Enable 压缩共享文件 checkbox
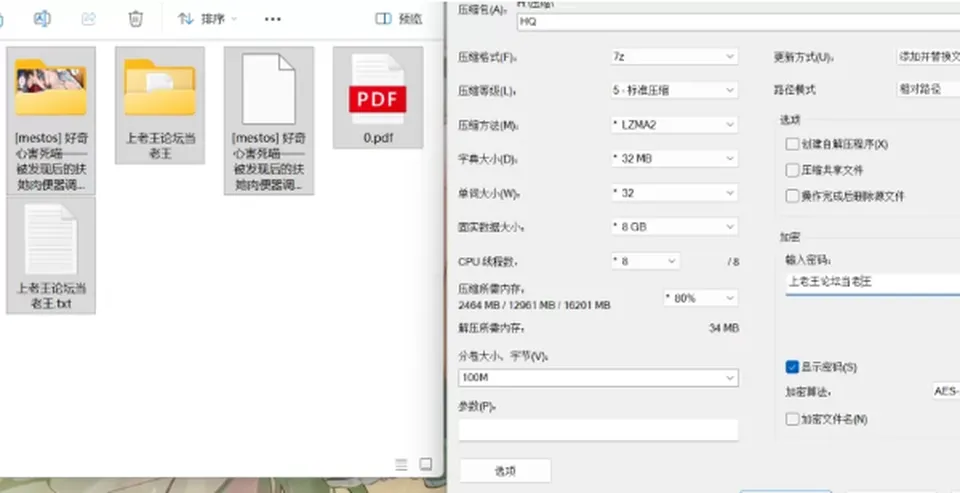Image resolution: width=960 pixels, height=493 pixels. 792,170
